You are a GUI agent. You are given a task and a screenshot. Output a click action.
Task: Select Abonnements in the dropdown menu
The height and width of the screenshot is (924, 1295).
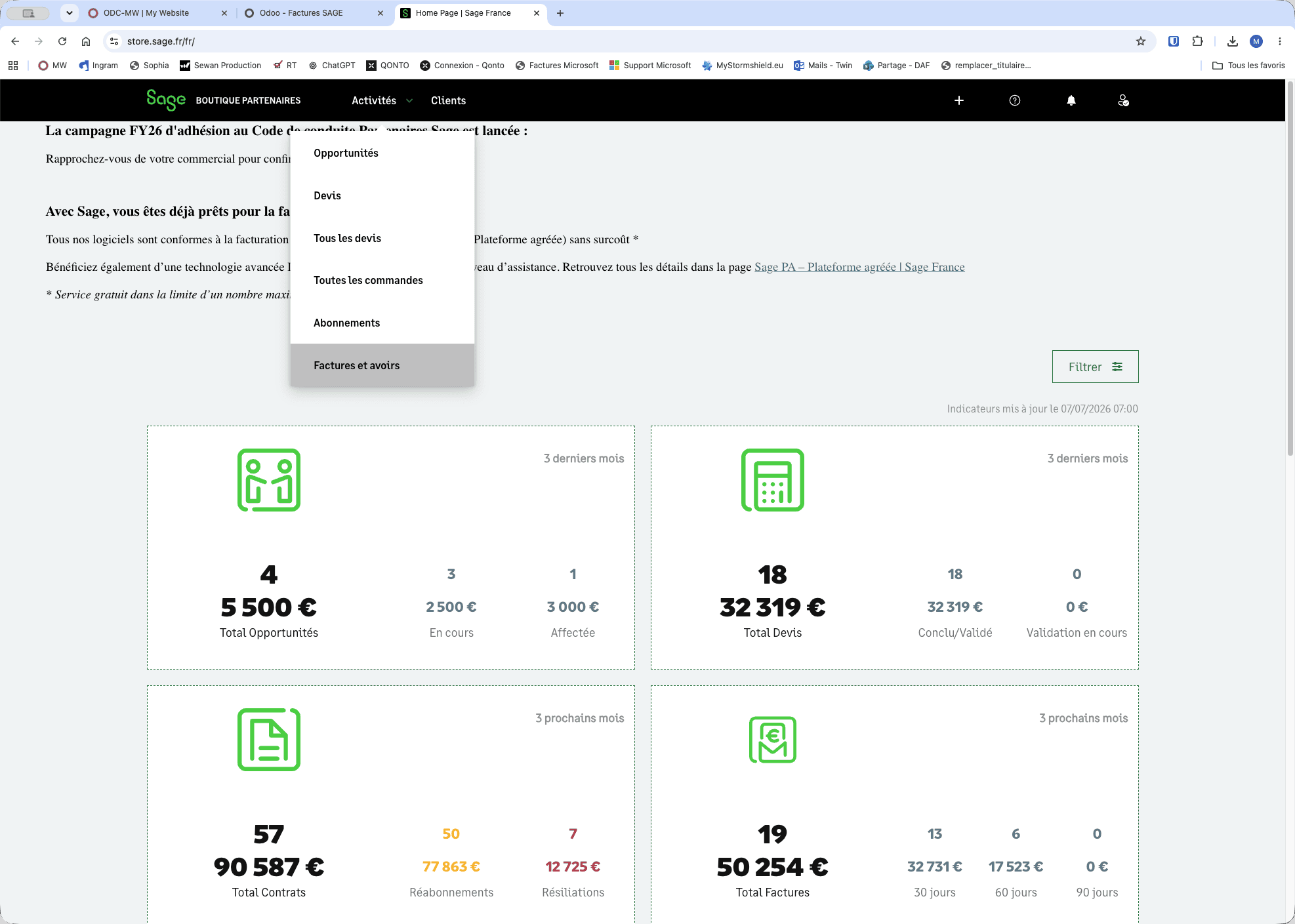pyautogui.click(x=382, y=323)
